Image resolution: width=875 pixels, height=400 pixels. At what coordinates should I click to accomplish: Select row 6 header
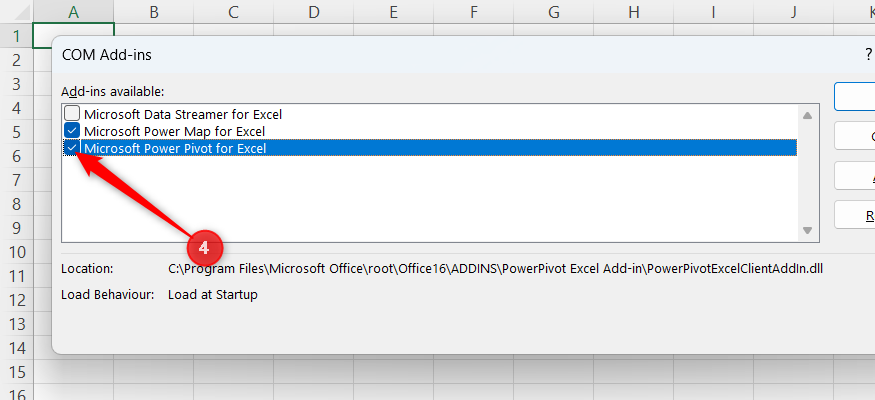16,156
